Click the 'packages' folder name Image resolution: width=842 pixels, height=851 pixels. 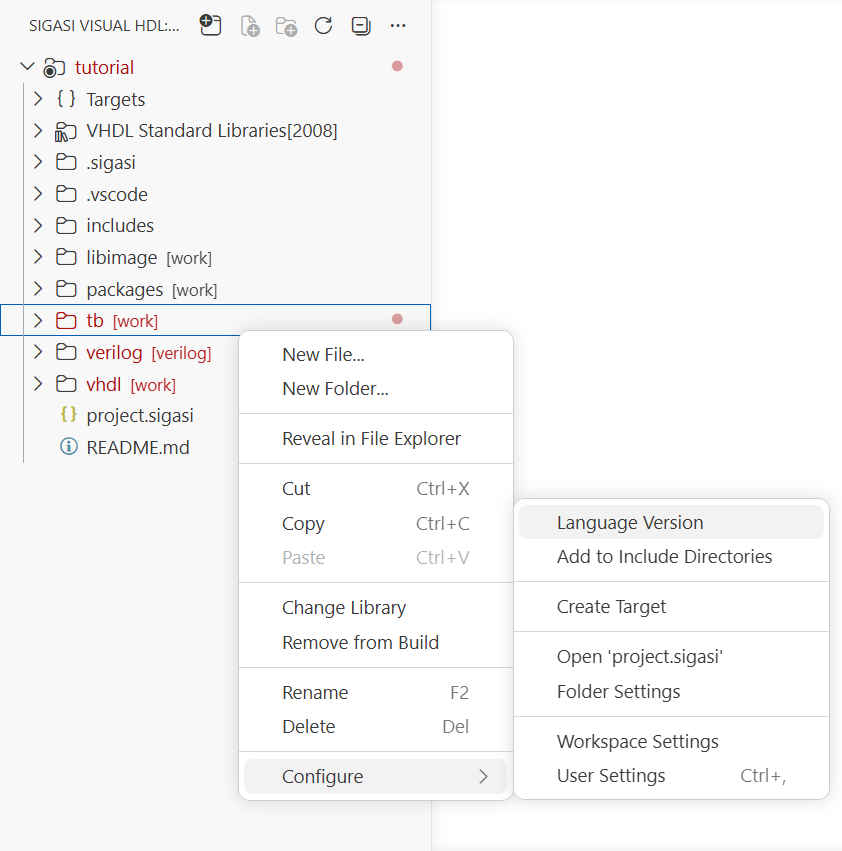125,290
